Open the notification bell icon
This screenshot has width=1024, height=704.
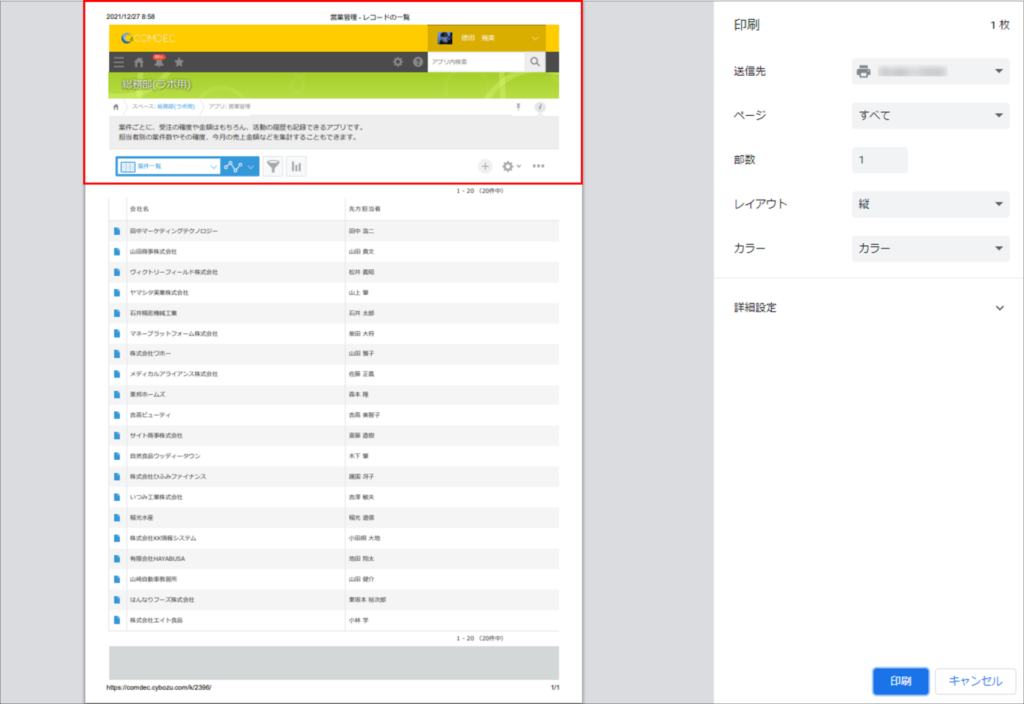158,62
